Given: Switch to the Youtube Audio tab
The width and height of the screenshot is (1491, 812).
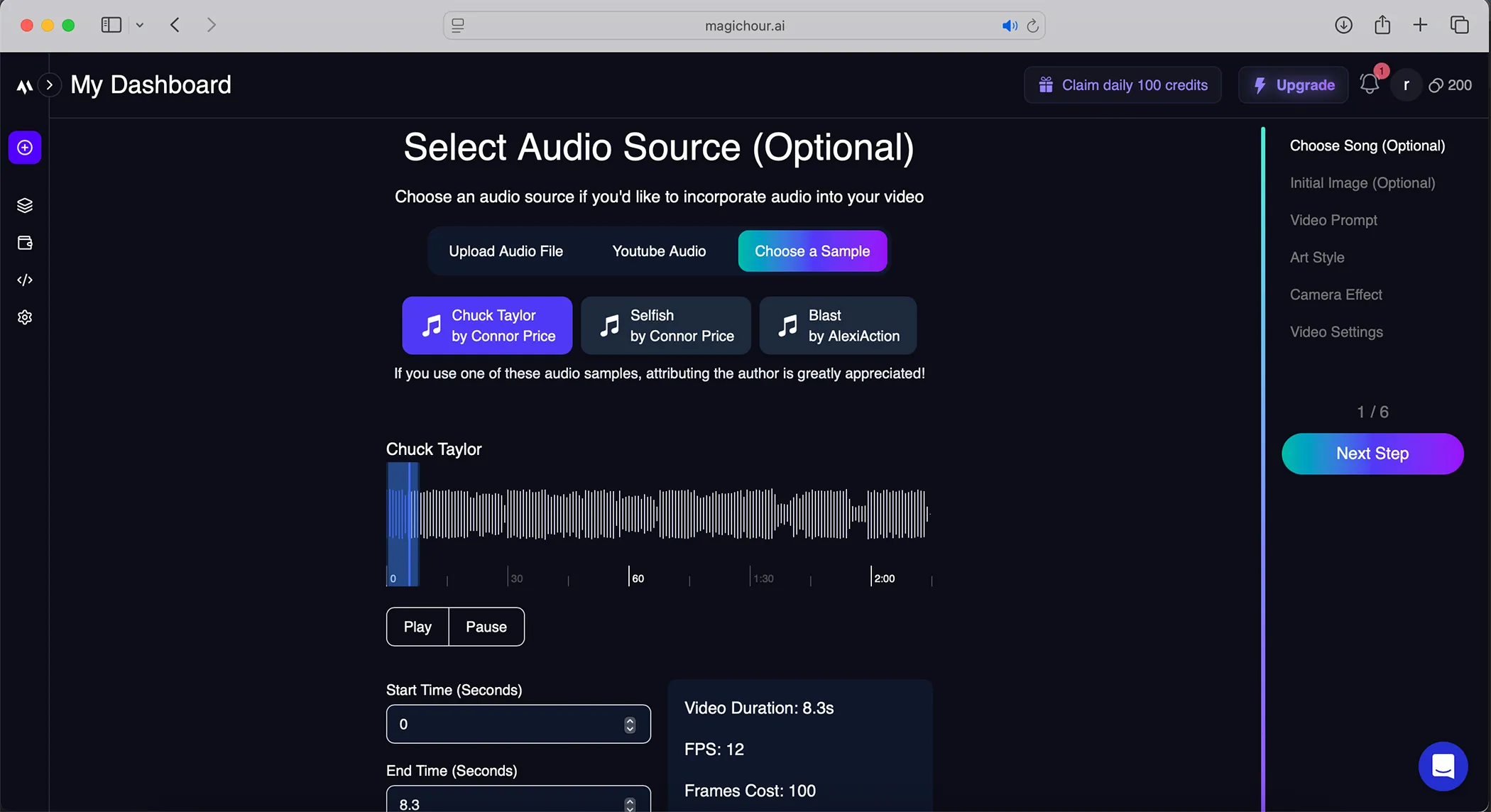Looking at the screenshot, I should tap(657, 251).
